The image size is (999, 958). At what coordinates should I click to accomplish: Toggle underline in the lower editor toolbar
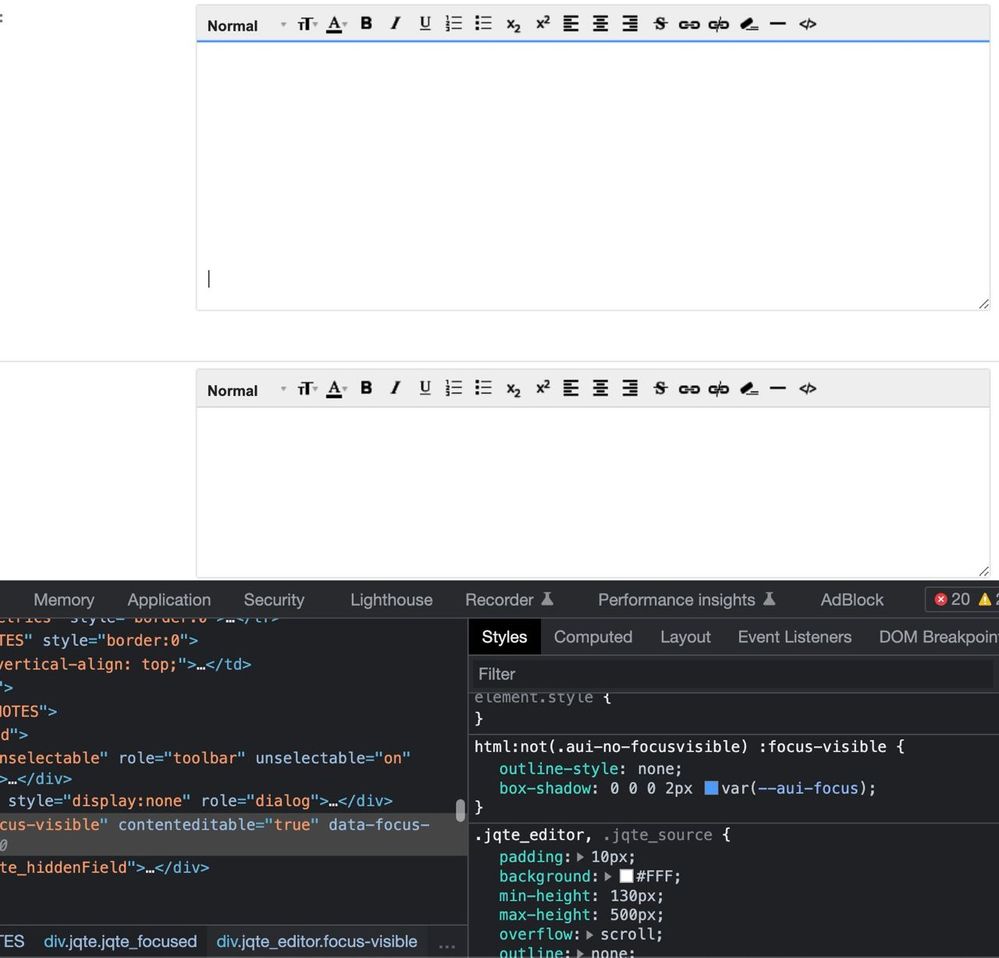(x=425, y=389)
